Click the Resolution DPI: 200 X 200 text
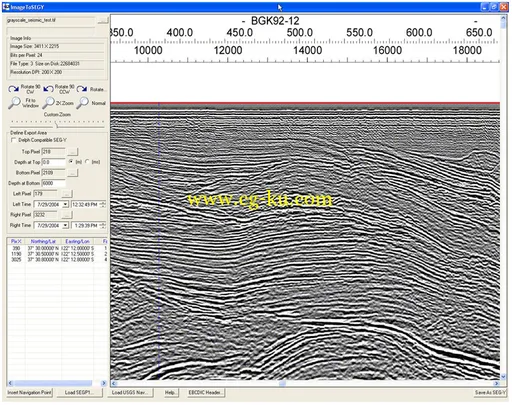 click(36, 72)
